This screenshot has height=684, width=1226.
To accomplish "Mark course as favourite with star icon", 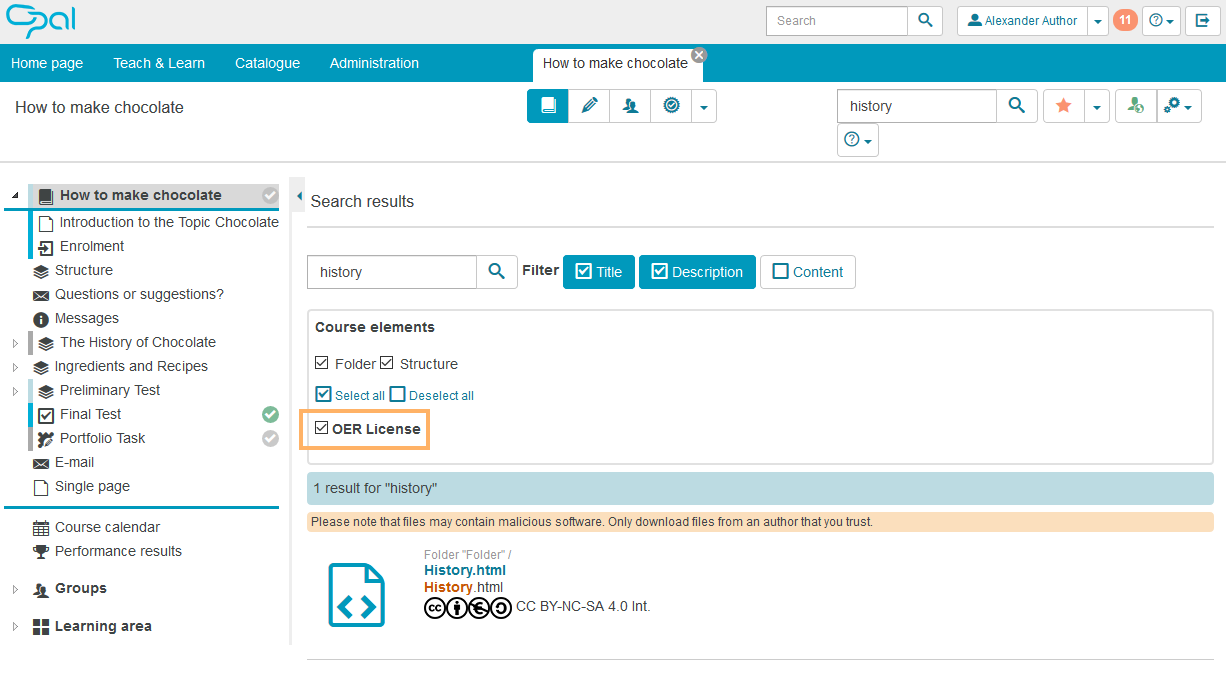I will click(x=1064, y=106).
